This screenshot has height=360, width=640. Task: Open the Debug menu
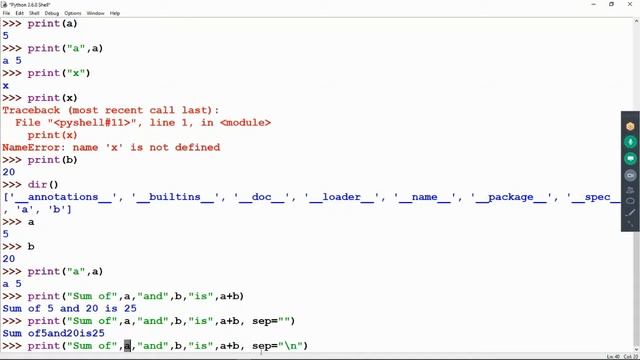[52, 13]
